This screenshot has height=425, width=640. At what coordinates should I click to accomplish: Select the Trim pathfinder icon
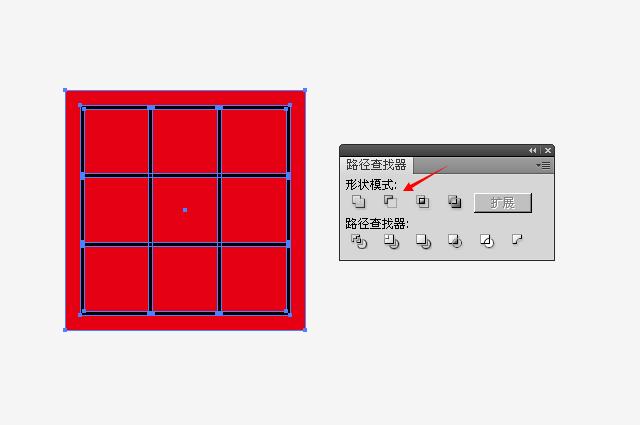click(391, 241)
